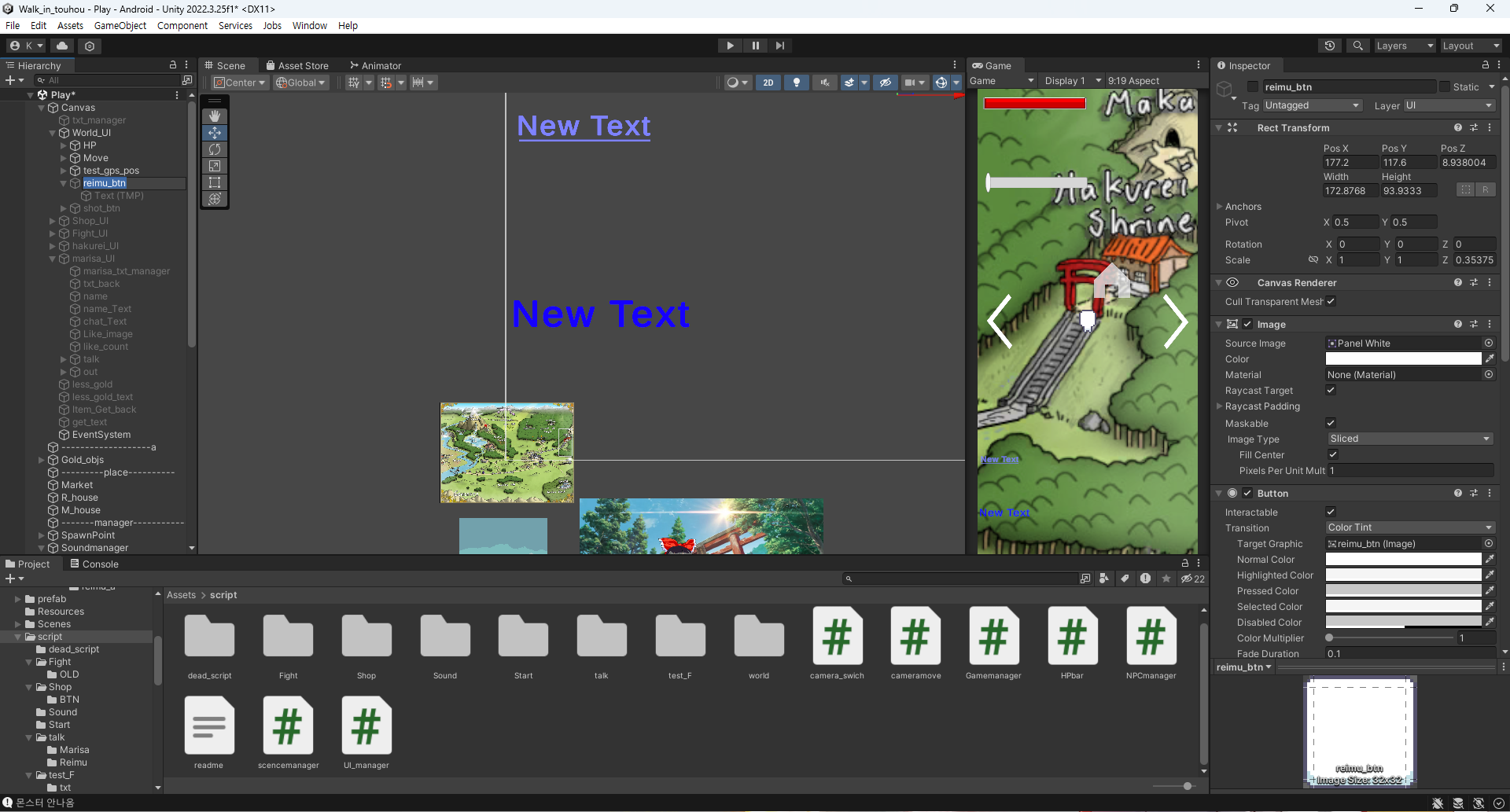Open Scene draw mode shading dropdown
This screenshot has width=1510, height=812.
[737, 83]
